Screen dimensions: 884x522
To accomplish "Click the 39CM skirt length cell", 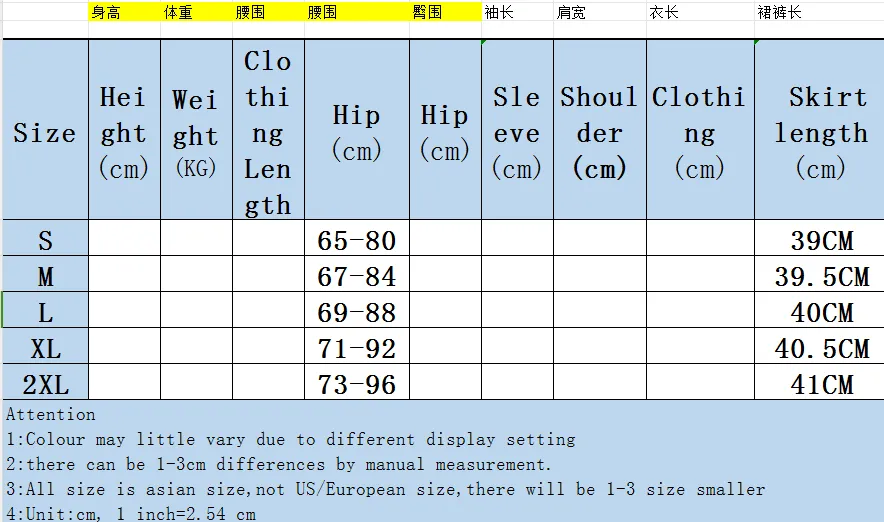I will [x=820, y=240].
